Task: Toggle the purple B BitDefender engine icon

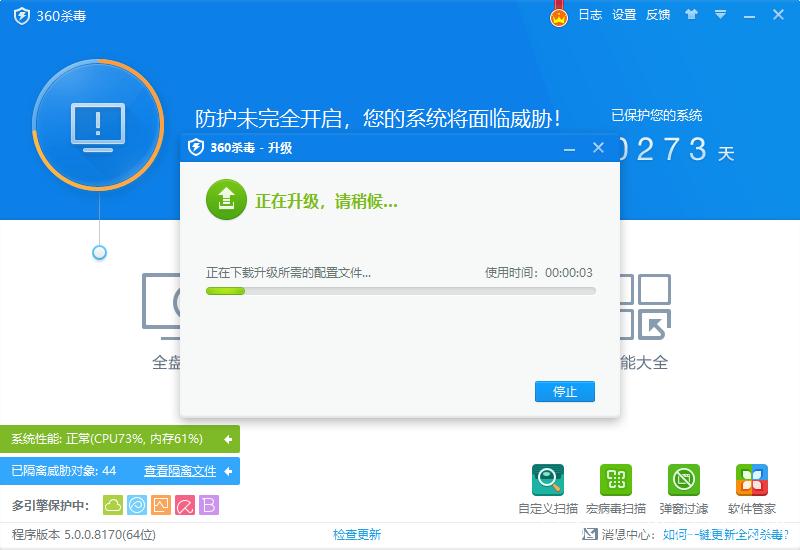Action: pyautogui.click(x=209, y=505)
